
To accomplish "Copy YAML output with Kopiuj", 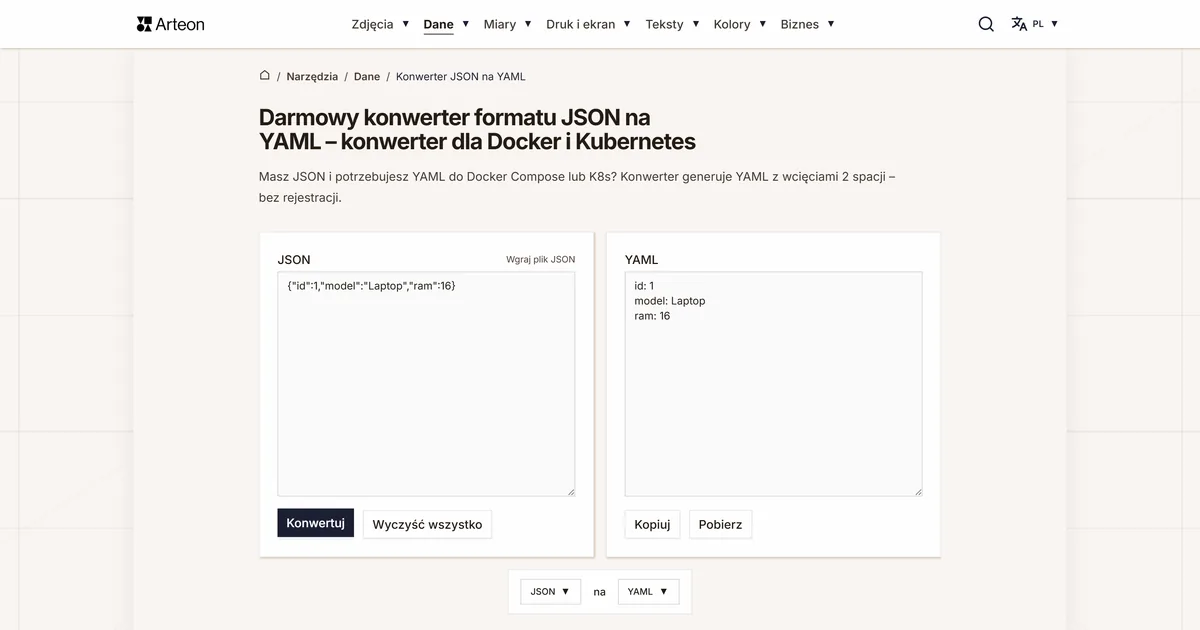I will 652,524.
